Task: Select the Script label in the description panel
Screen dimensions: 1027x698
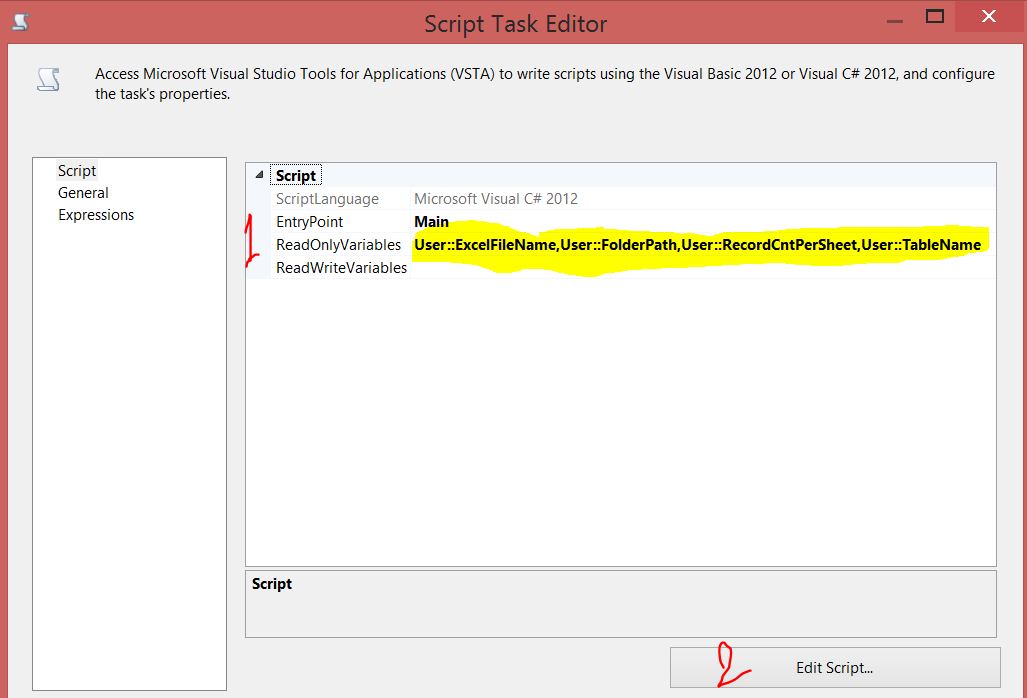Action: click(271, 583)
